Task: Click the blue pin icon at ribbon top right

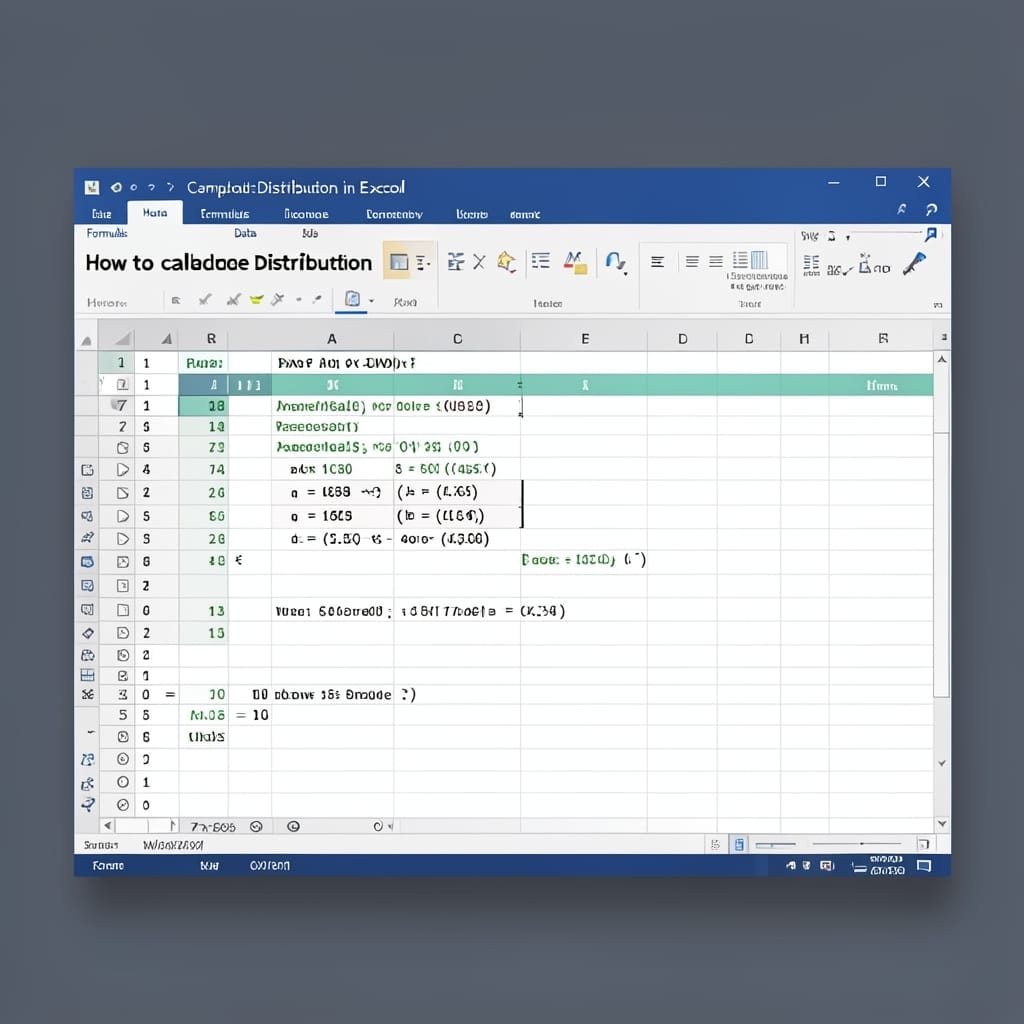Action: point(931,234)
